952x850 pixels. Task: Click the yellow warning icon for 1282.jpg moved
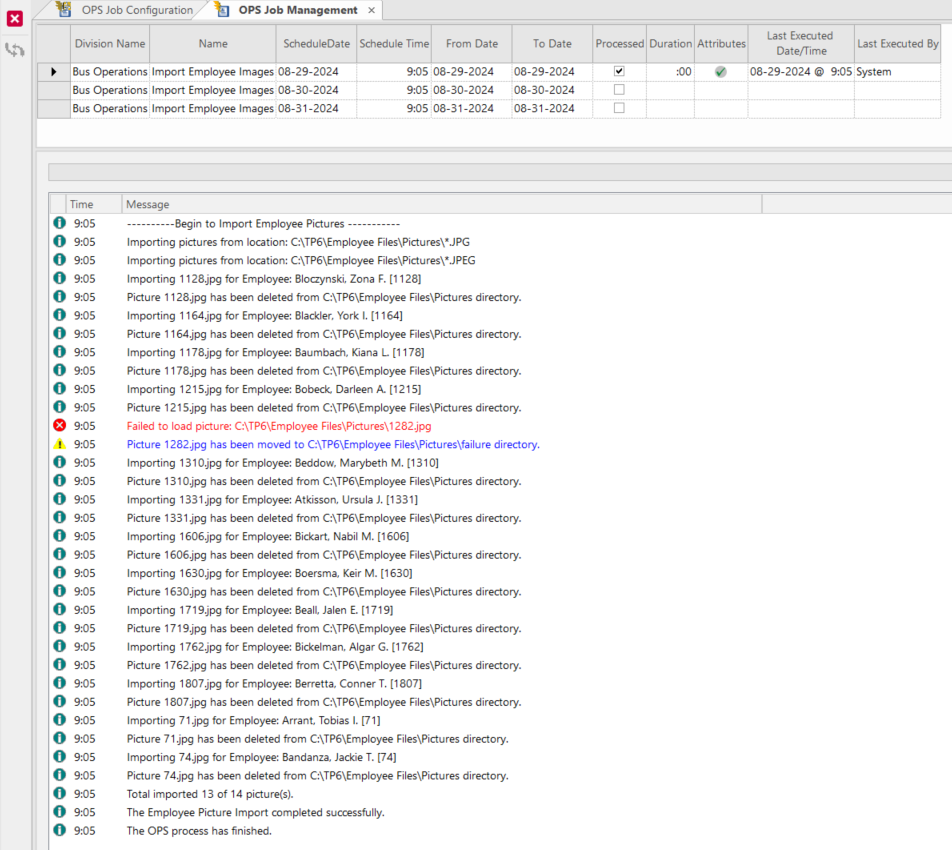pos(59,444)
